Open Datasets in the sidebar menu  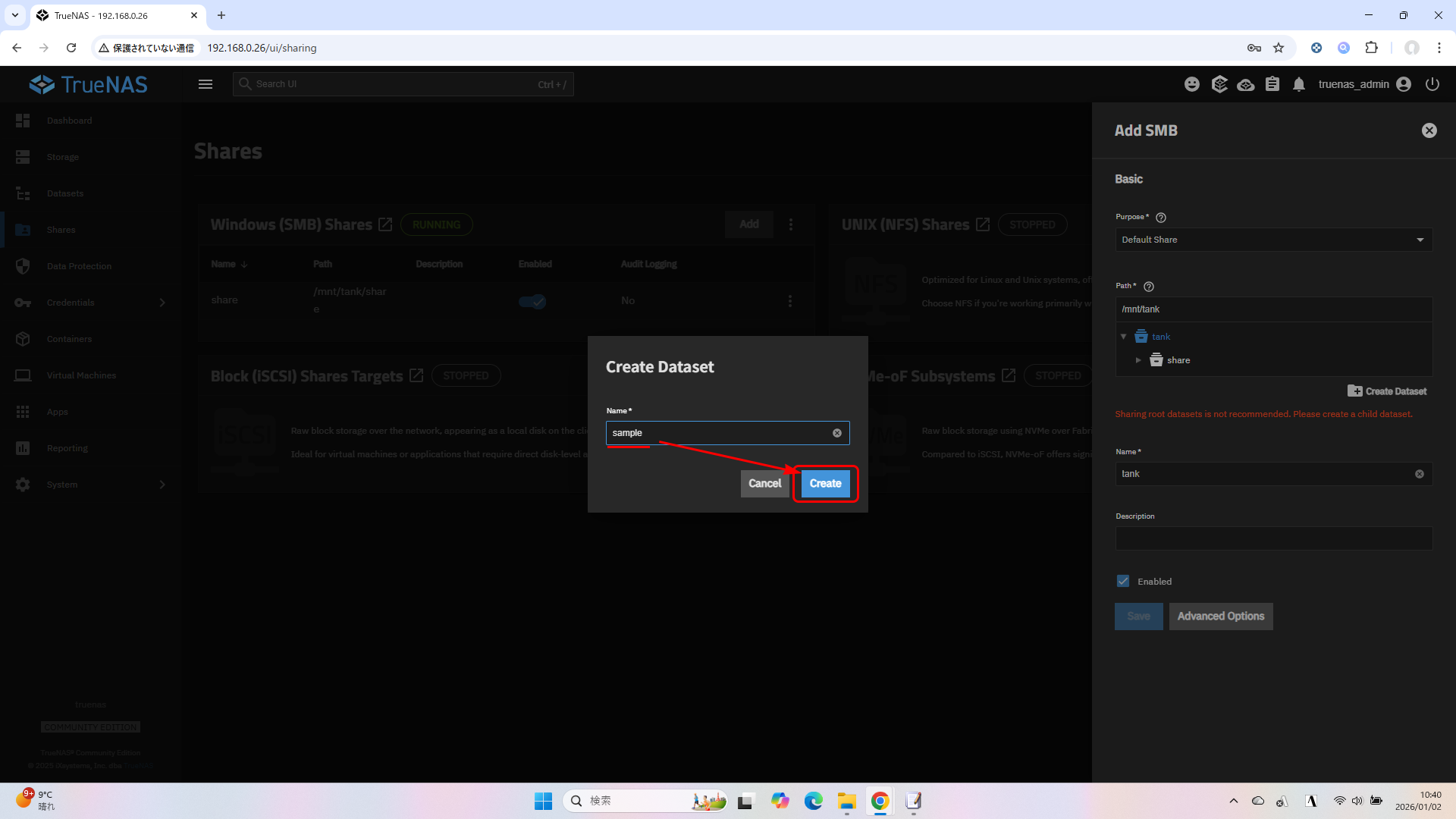(x=64, y=193)
